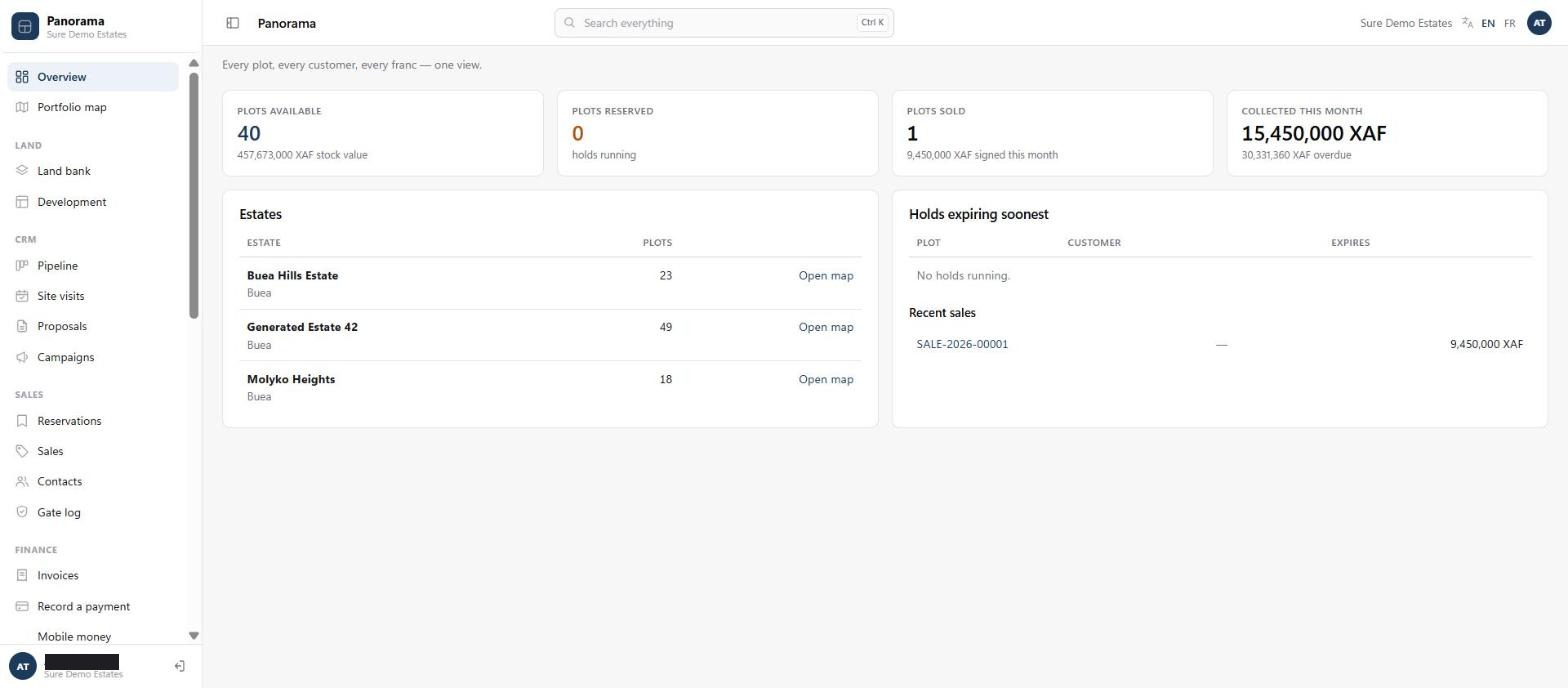Open sale SALE-2026-00001
Image resolution: width=1568 pixels, height=688 pixels.
click(962, 344)
